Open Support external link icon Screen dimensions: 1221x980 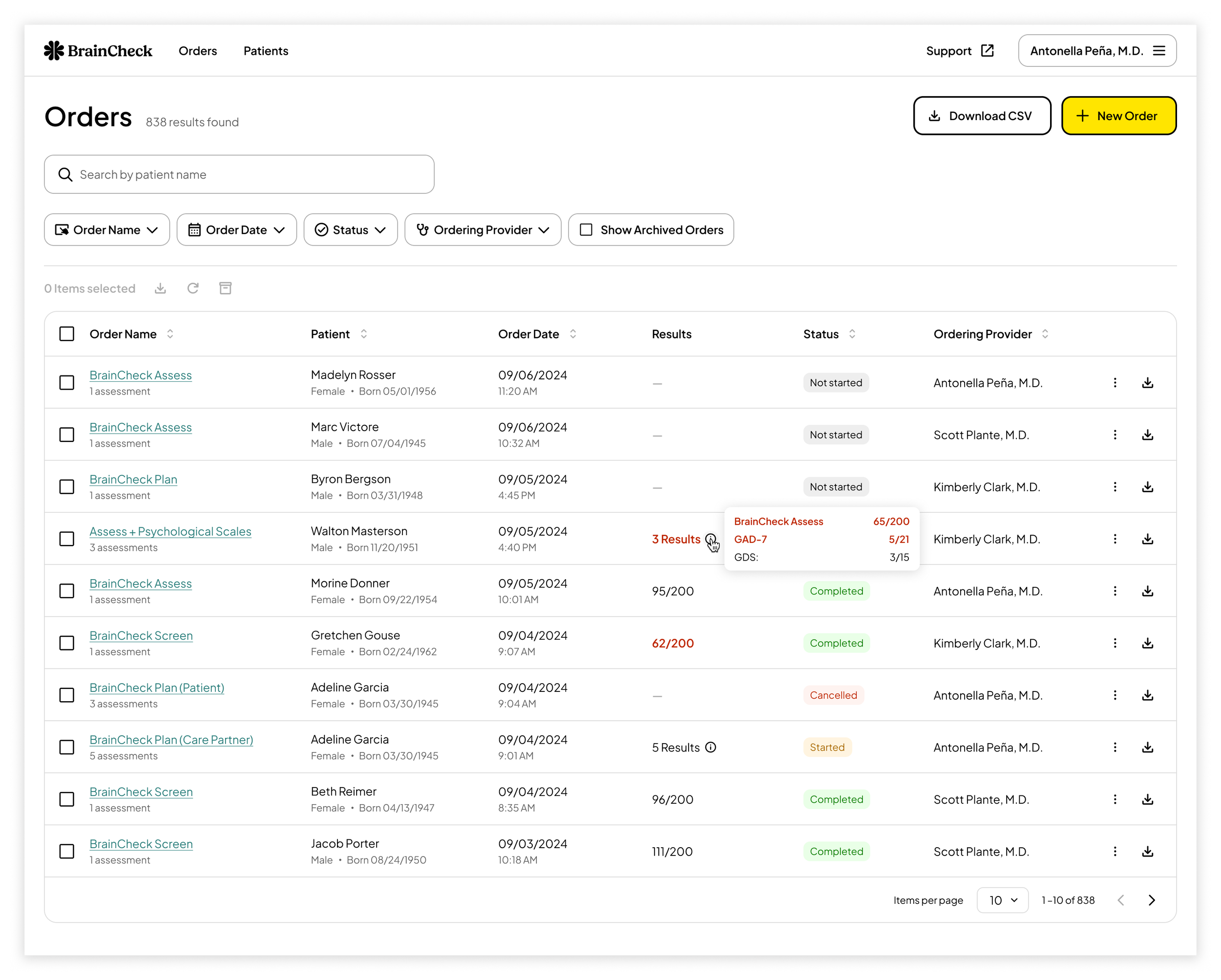tap(987, 51)
